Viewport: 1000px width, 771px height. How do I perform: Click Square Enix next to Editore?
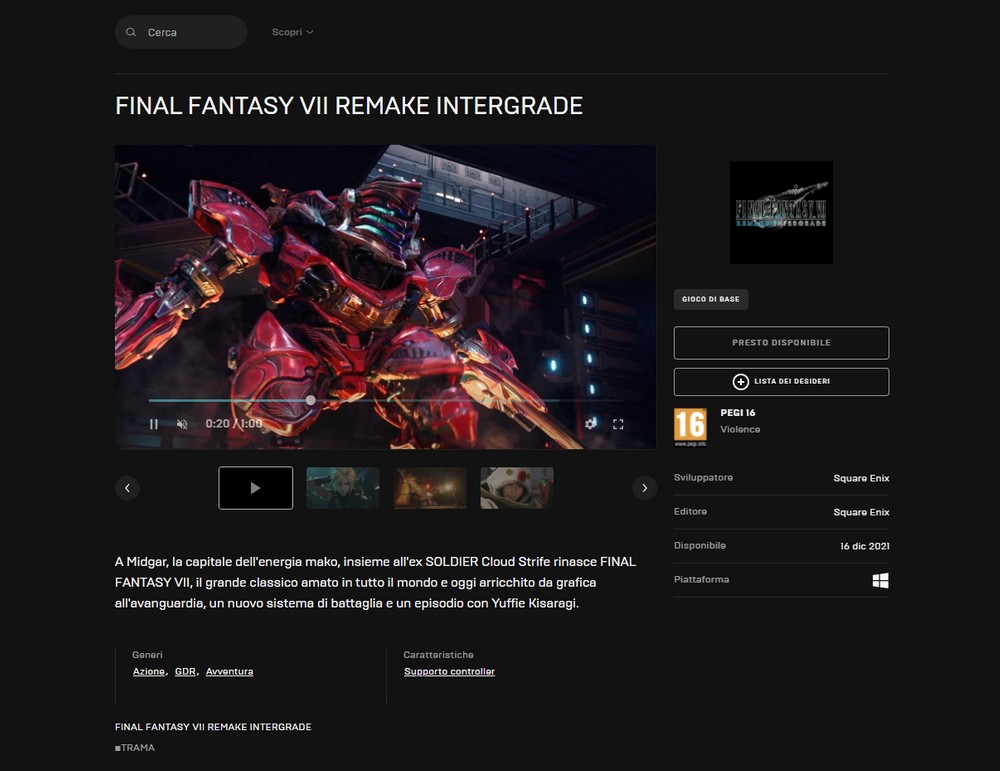click(x=861, y=512)
